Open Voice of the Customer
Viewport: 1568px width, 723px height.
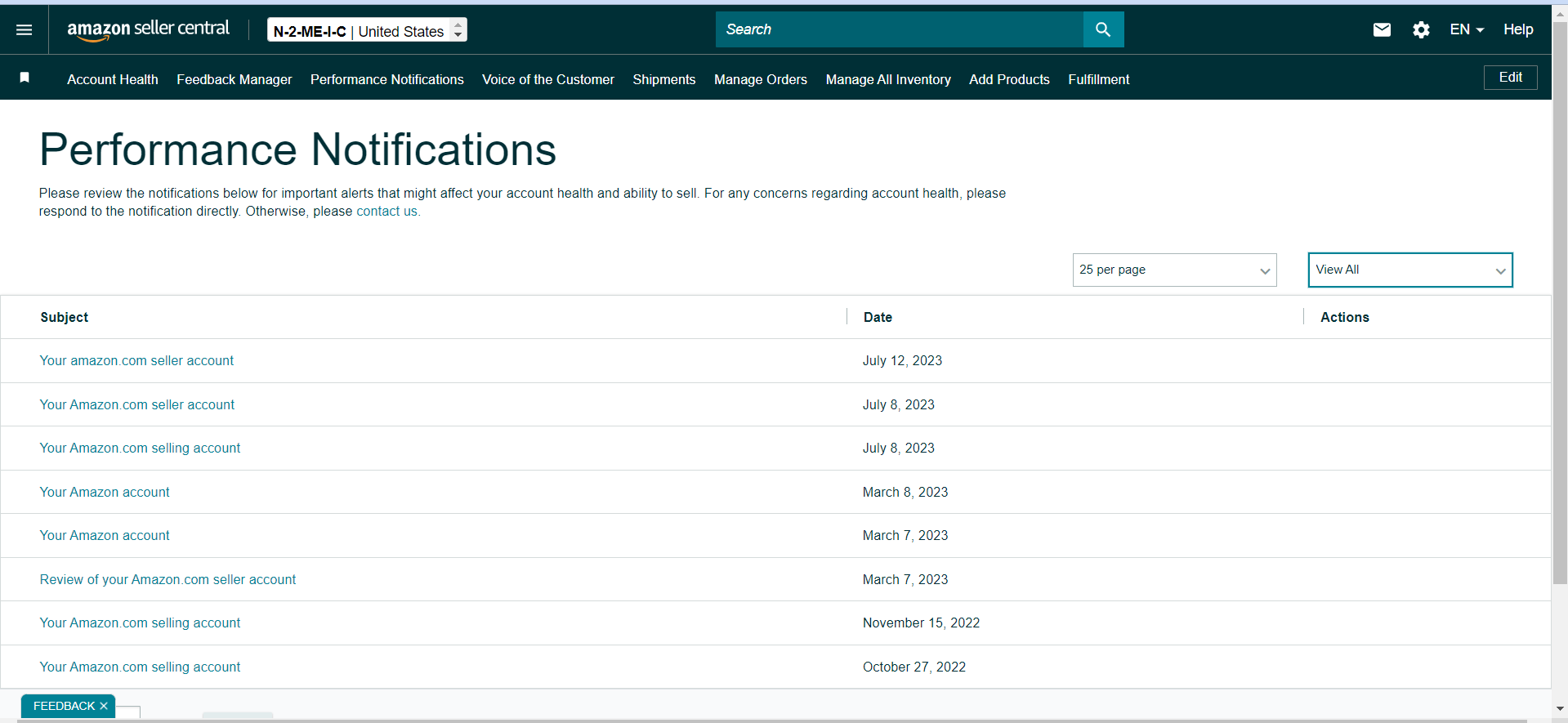coord(548,79)
